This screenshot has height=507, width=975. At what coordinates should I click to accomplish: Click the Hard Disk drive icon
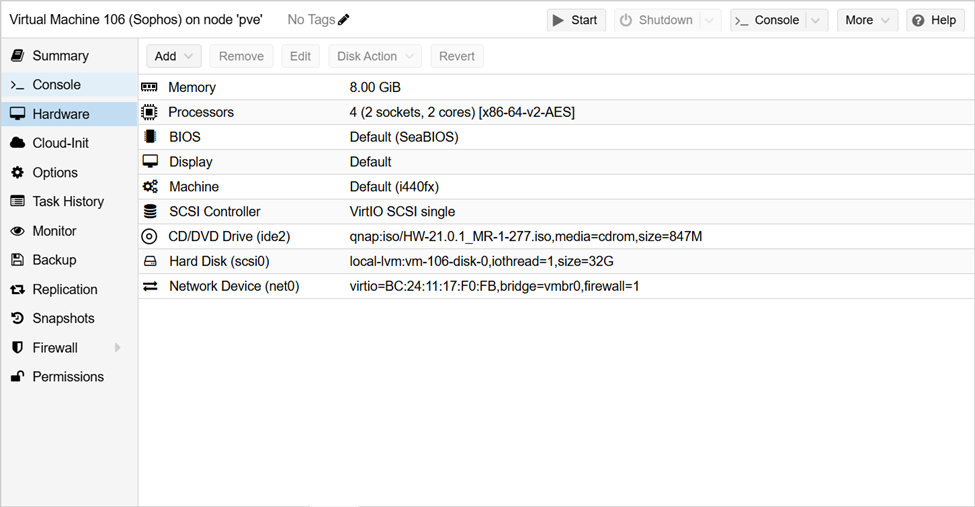[x=150, y=262]
